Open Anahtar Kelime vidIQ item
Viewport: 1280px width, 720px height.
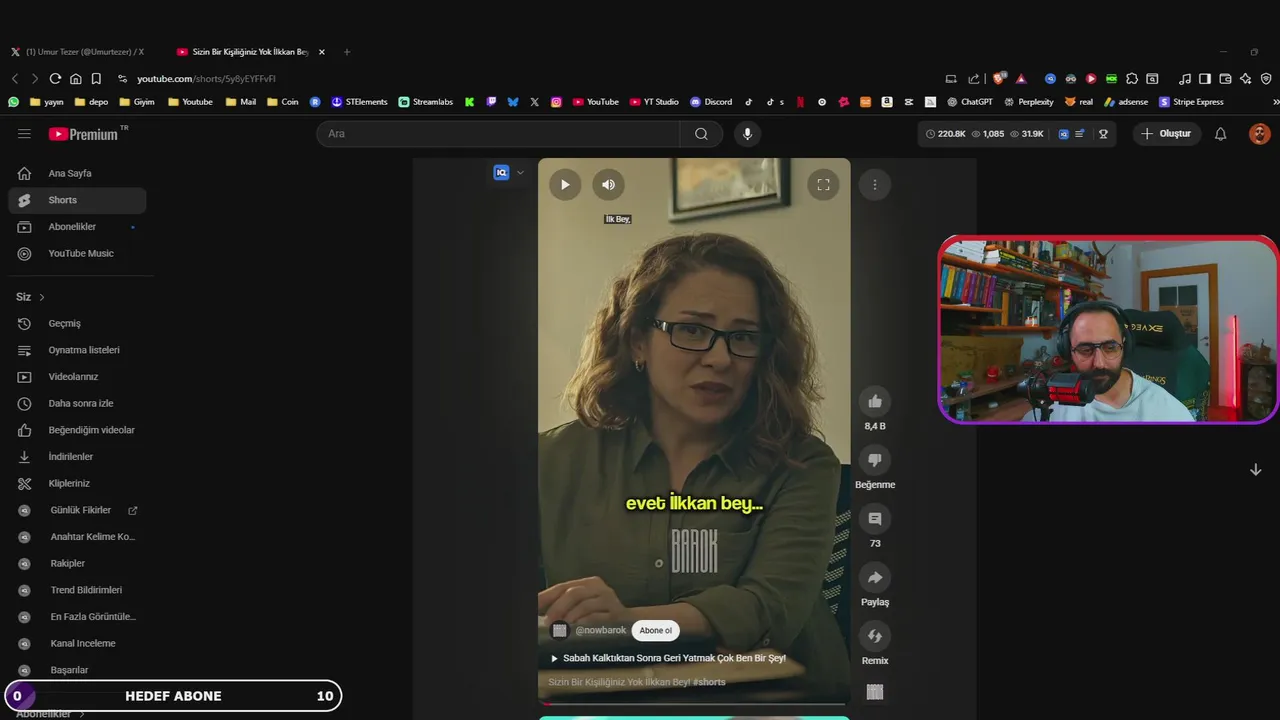[x=77, y=537]
